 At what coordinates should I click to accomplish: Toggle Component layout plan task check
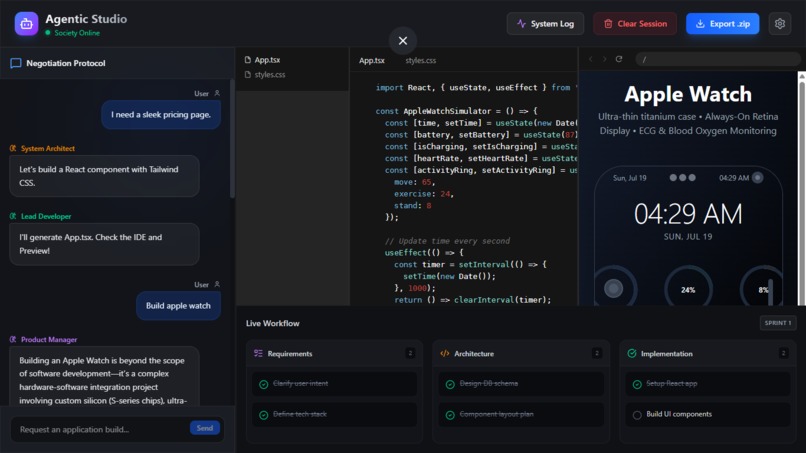[450, 415]
